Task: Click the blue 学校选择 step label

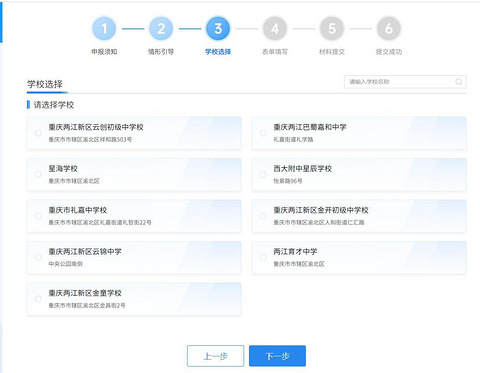Action: click(218, 52)
